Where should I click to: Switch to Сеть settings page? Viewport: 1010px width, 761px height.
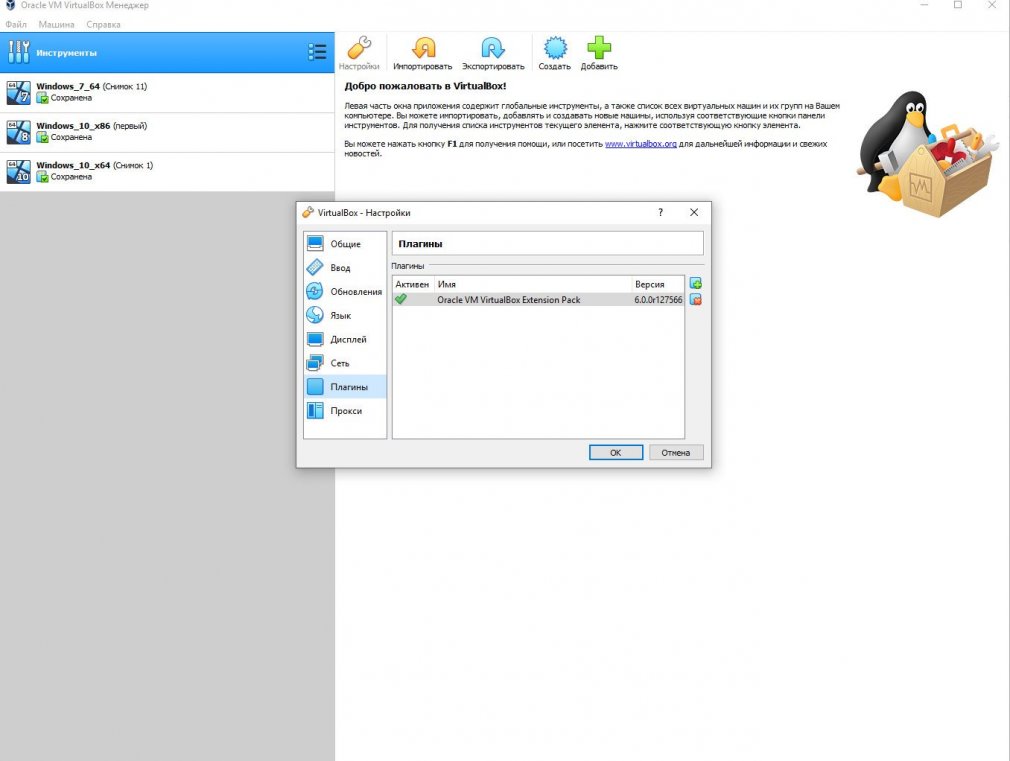point(345,363)
